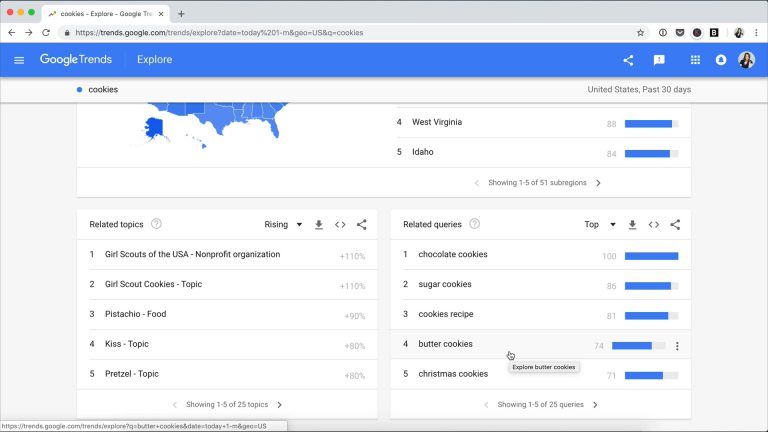Go to next page of subregions
Screen dimensions: 768x432
point(599,183)
